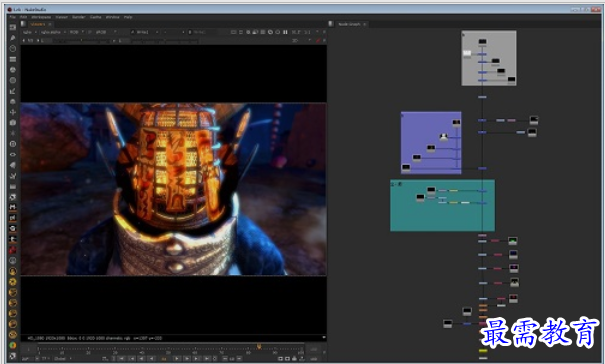605x364 pixels.
Task: Open the Time nodes clock icon
Action: [x=13, y=49]
